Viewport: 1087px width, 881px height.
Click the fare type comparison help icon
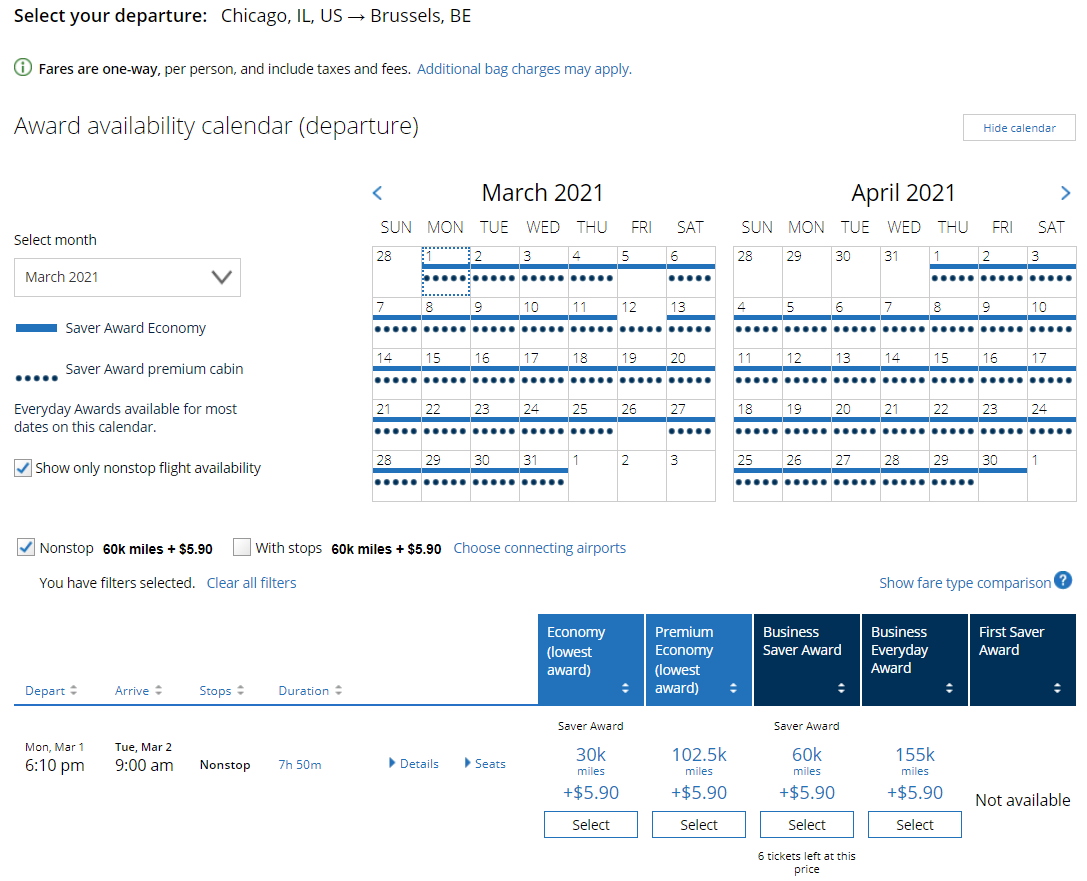pyautogui.click(x=1063, y=581)
